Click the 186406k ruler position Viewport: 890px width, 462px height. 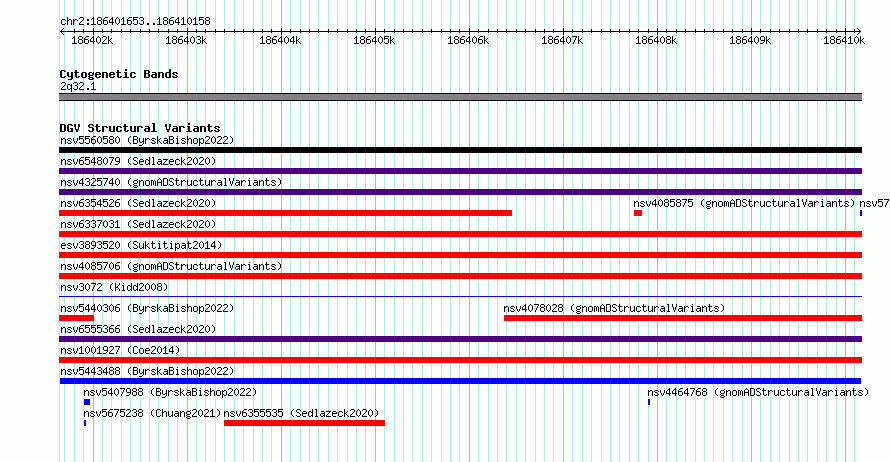(468, 40)
